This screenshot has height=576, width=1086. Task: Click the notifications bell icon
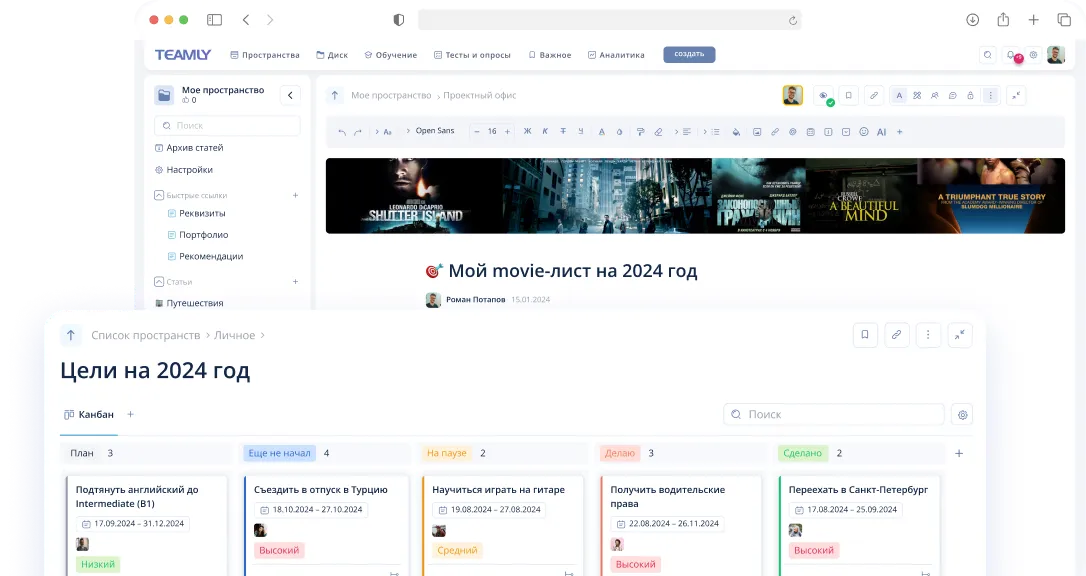click(1011, 55)
